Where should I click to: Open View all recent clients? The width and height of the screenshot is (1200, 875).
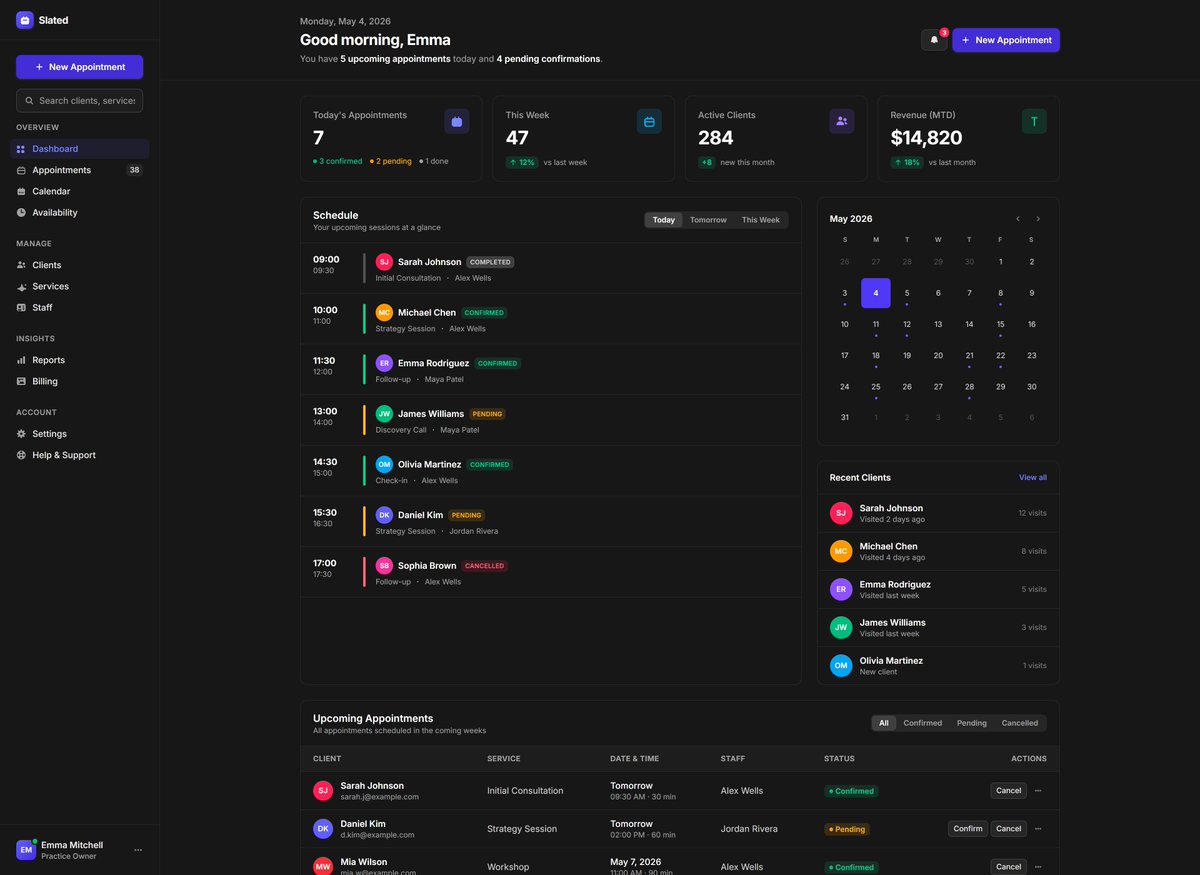1033,478
